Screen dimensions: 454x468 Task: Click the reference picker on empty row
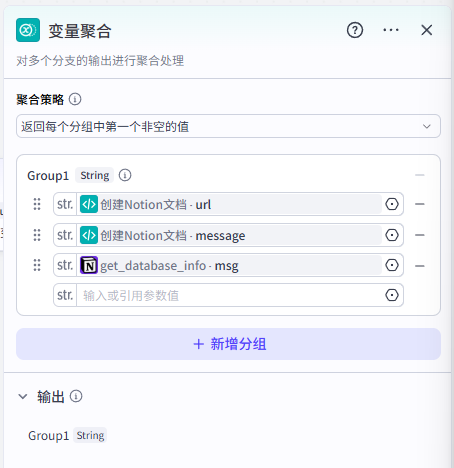click(392, 295)
